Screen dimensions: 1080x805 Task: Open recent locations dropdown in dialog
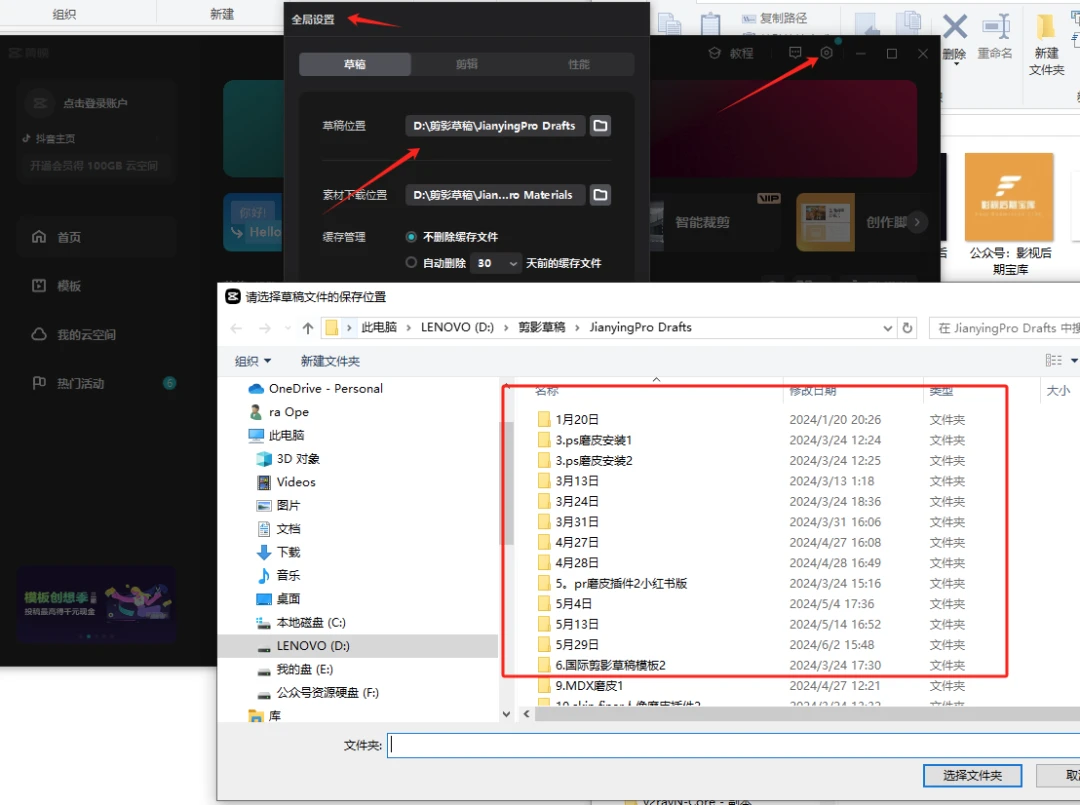tap(287, 328)
